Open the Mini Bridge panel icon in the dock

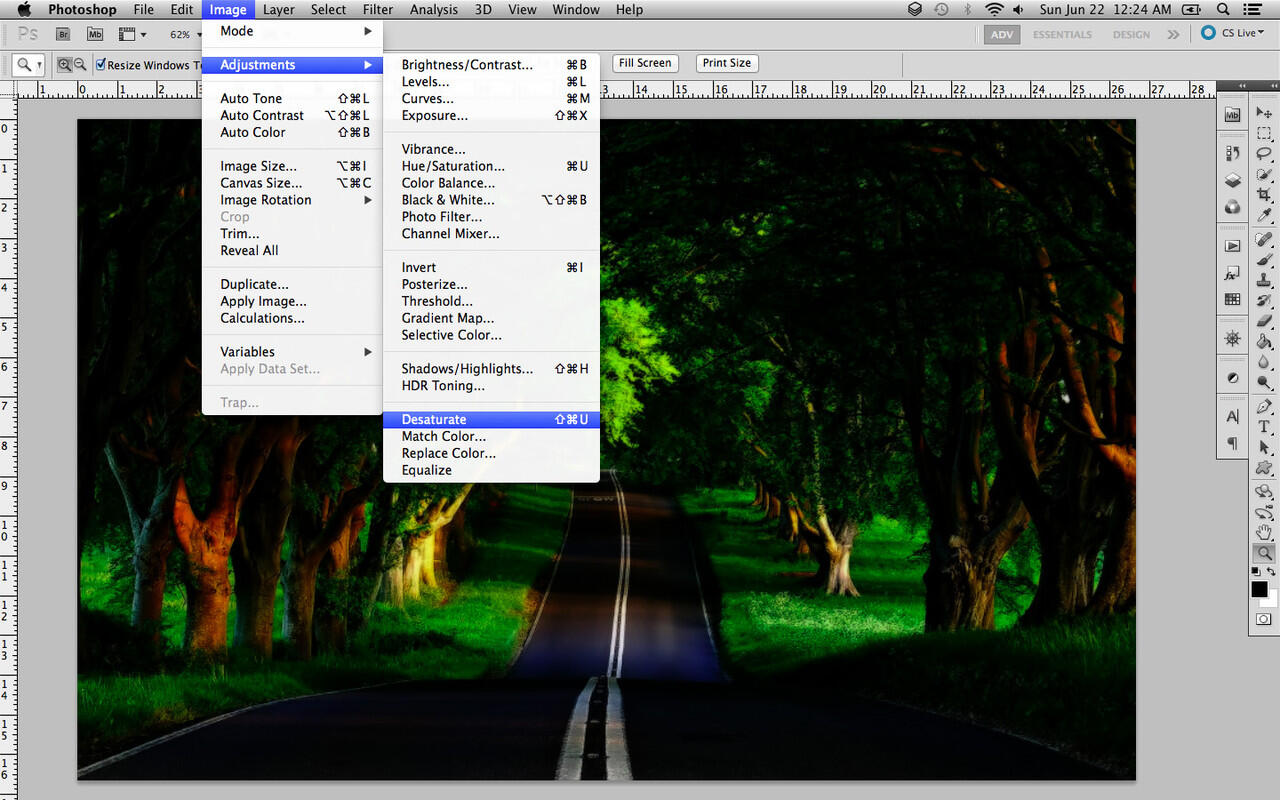1233,115
